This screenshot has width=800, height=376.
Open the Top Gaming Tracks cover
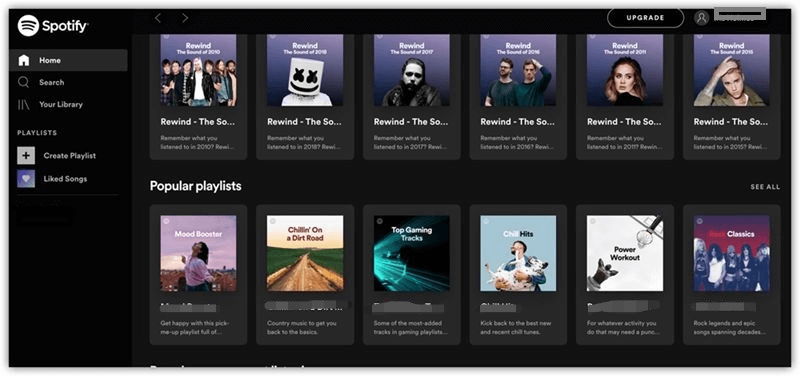pyautogui.click(x=412, y=253)
